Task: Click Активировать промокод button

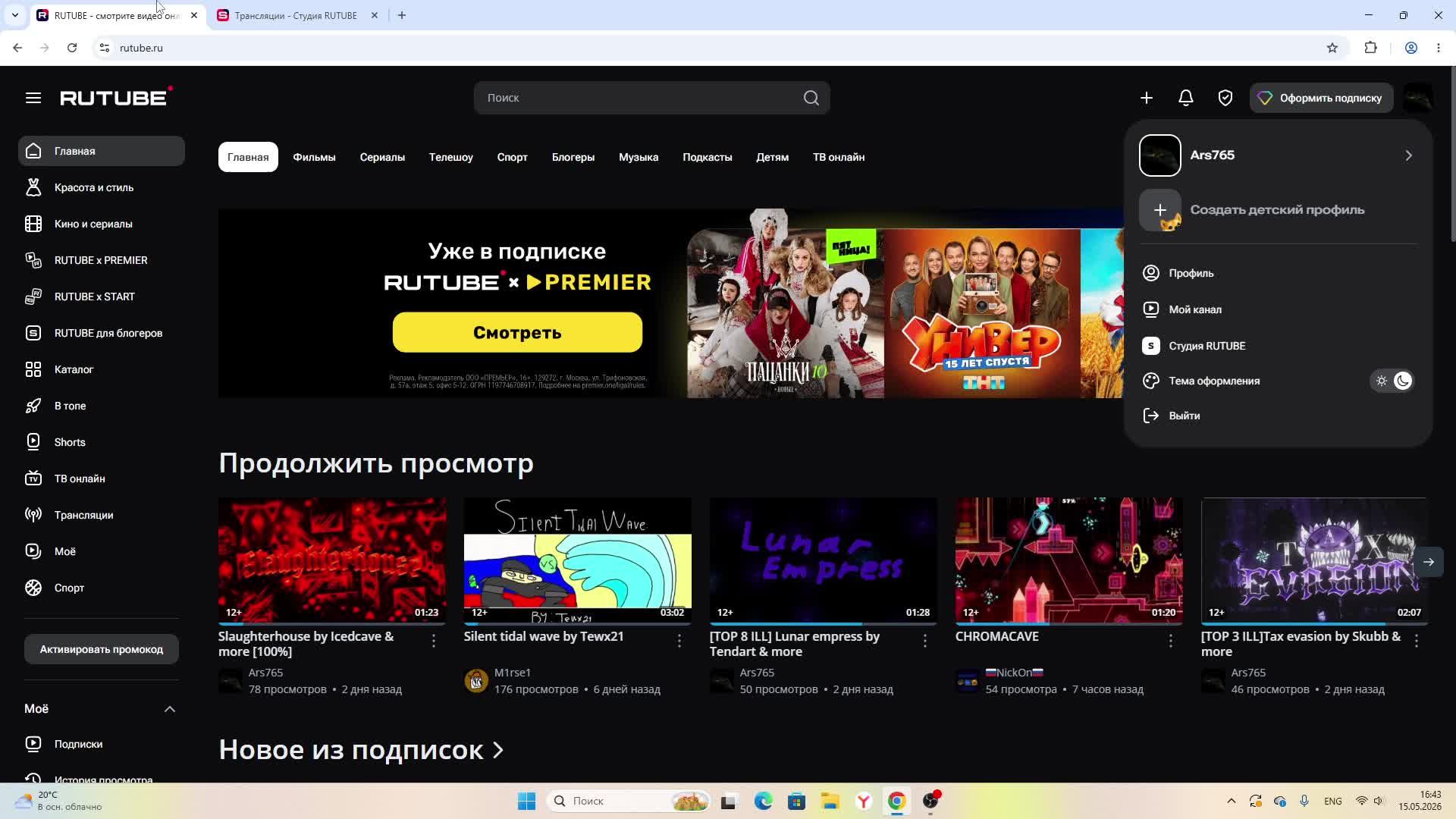Action: 102,649
